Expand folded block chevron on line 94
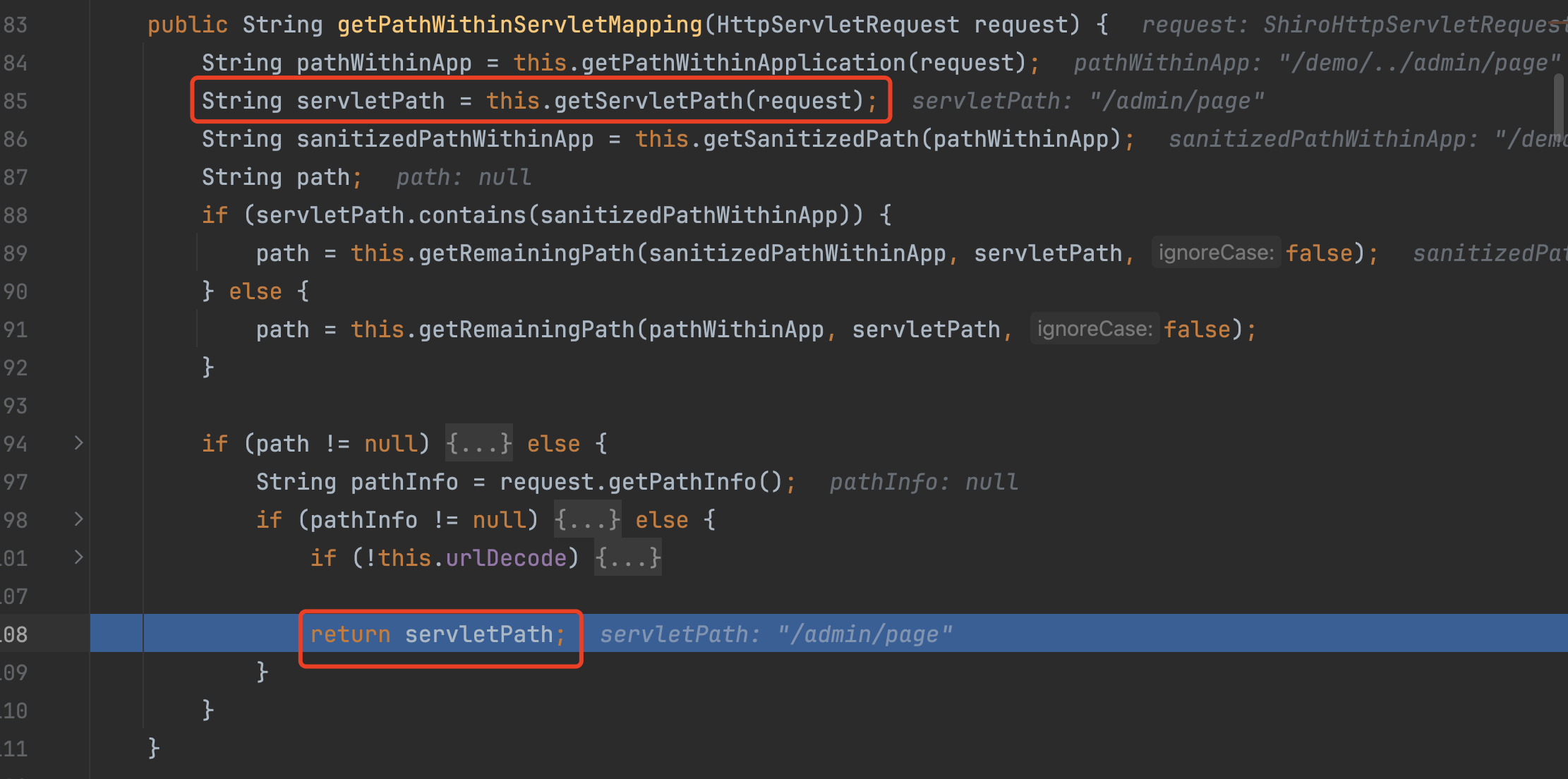 point(78,443)
